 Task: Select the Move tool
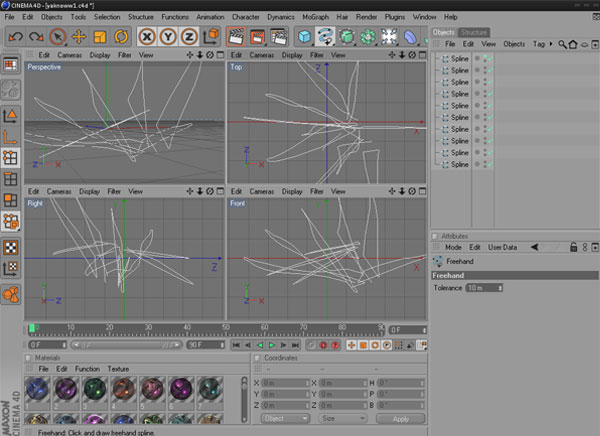[79, 37]
